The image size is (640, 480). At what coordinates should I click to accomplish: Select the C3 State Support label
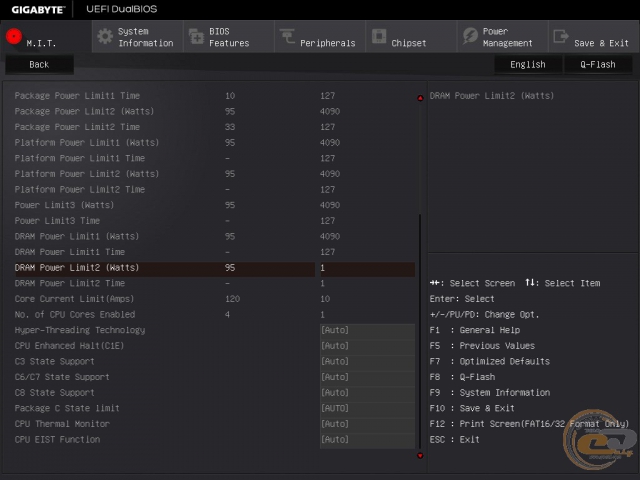55,361
